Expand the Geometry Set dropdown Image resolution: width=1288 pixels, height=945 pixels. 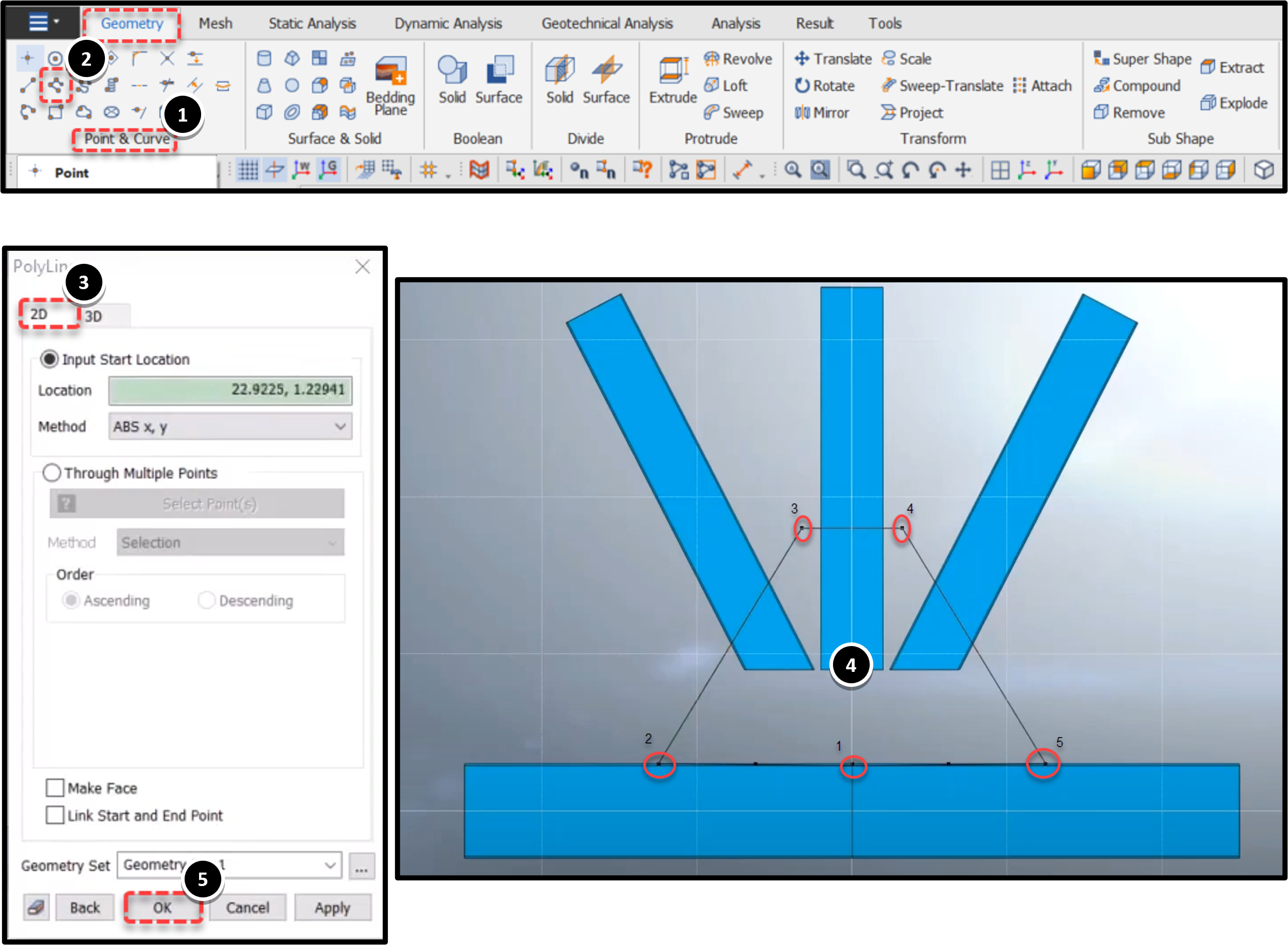(329, 865)
